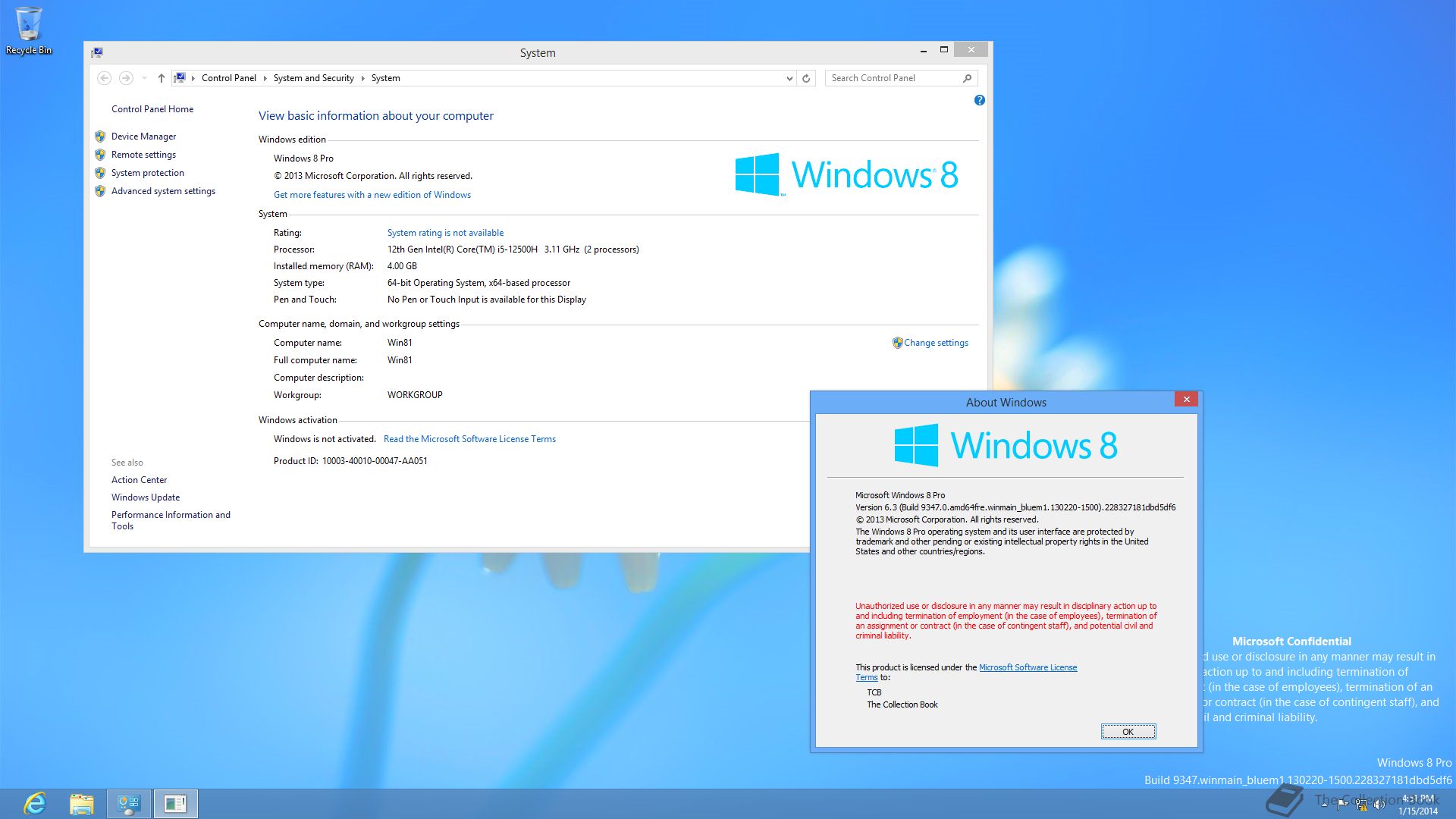Read the Microsoft Software License Terms link
Image resolution: width=1456 pixels, height=819 pixels.
coord(469,439)
